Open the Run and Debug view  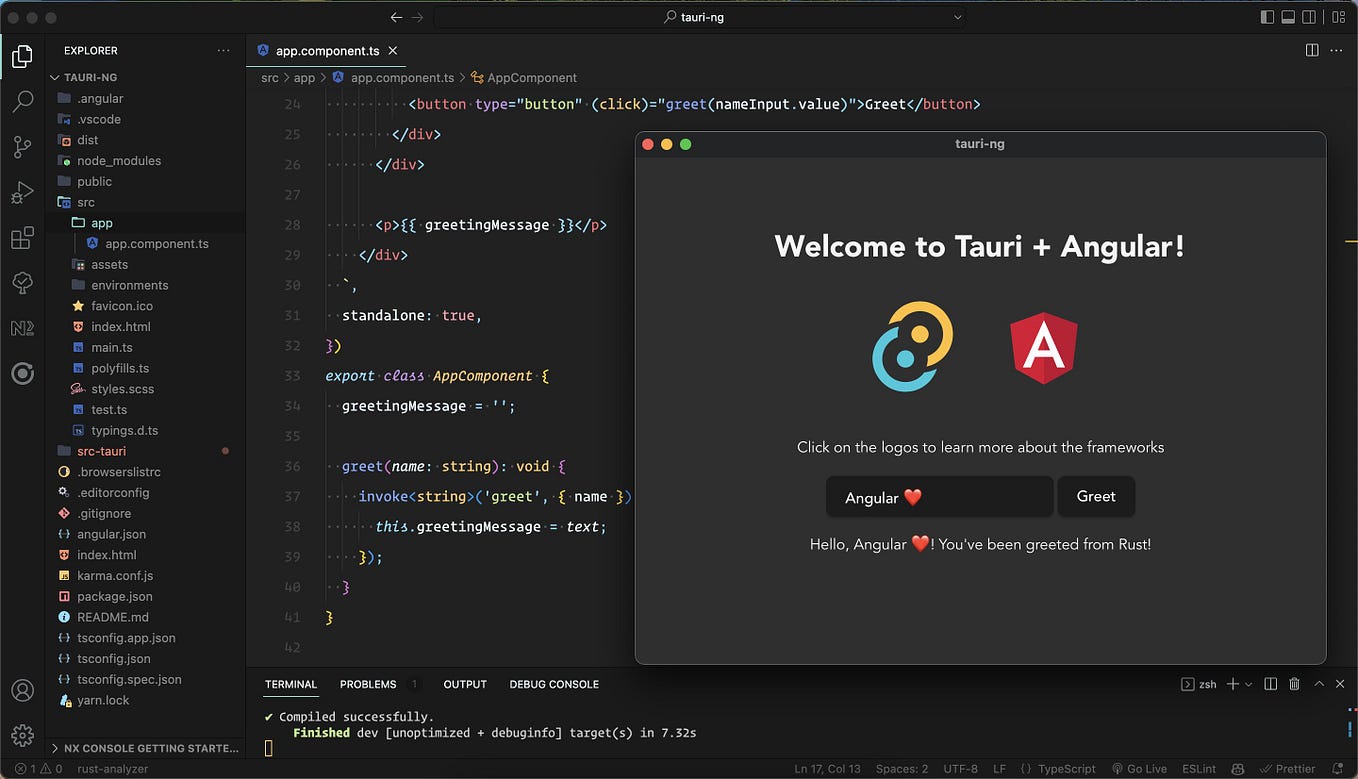coord(22,192)
